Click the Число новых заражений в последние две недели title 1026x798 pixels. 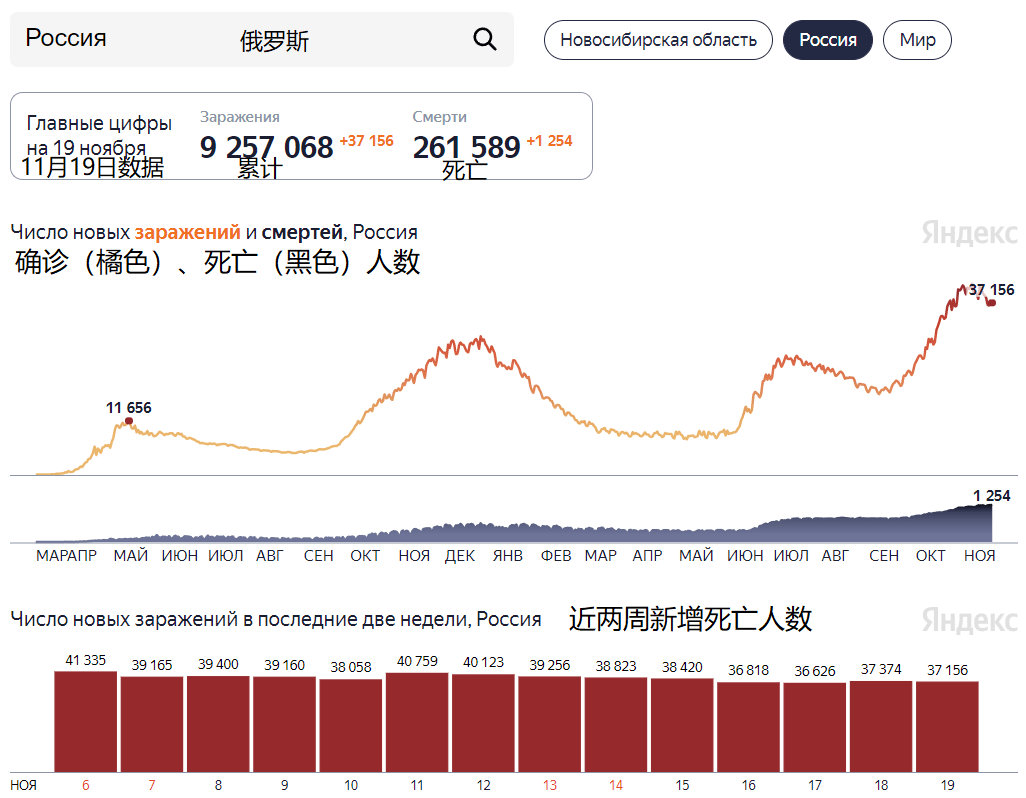pos(276,619)
